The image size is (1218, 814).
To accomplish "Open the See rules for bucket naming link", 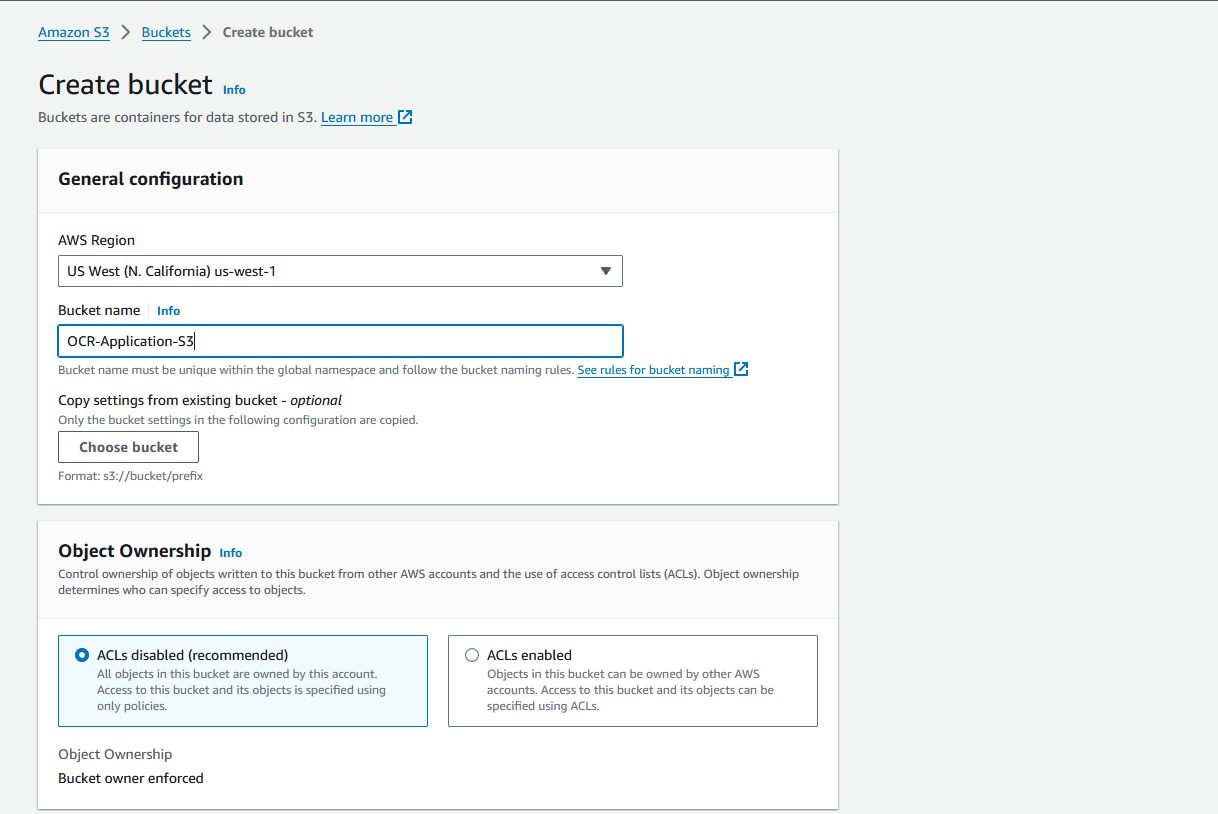I will [653, 370].
